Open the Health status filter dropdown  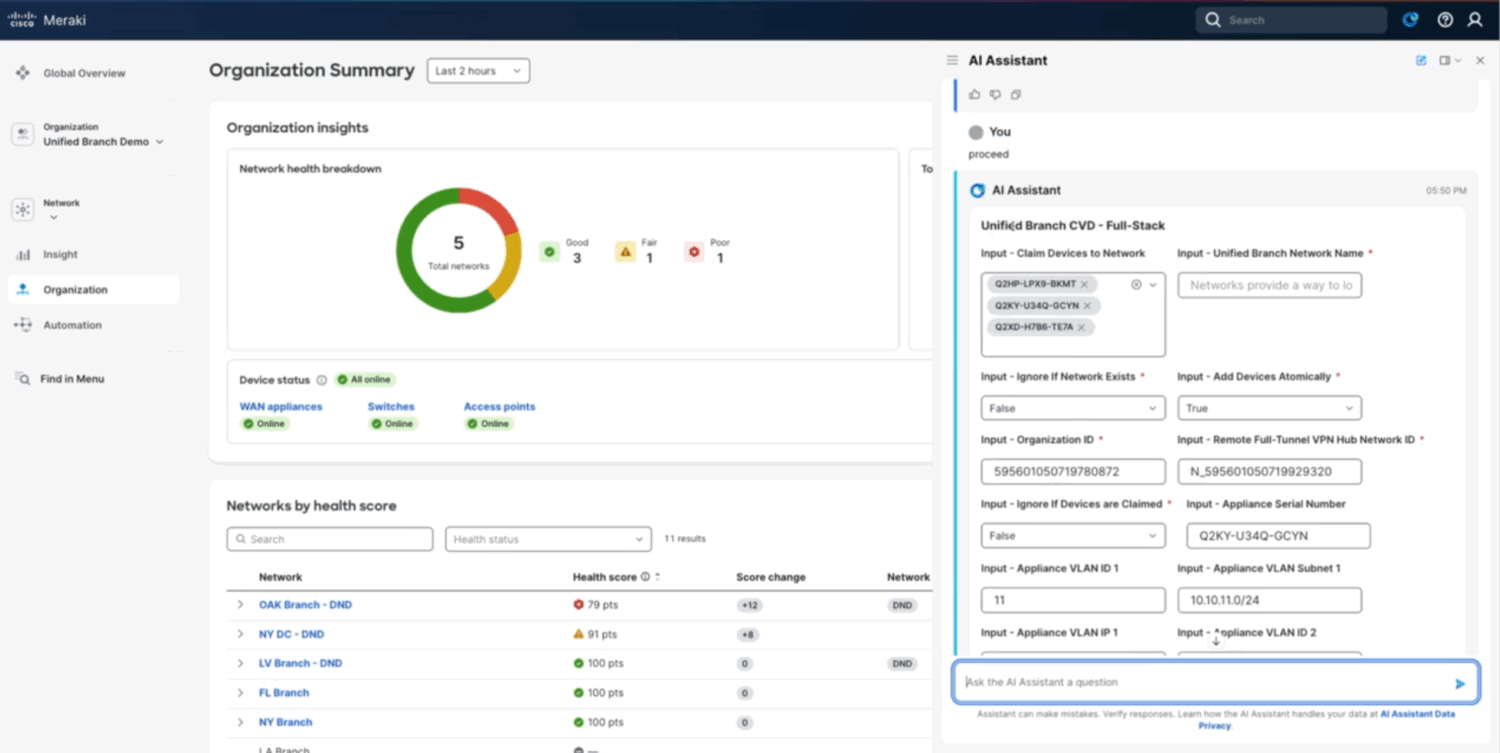(x=547, y=538)
